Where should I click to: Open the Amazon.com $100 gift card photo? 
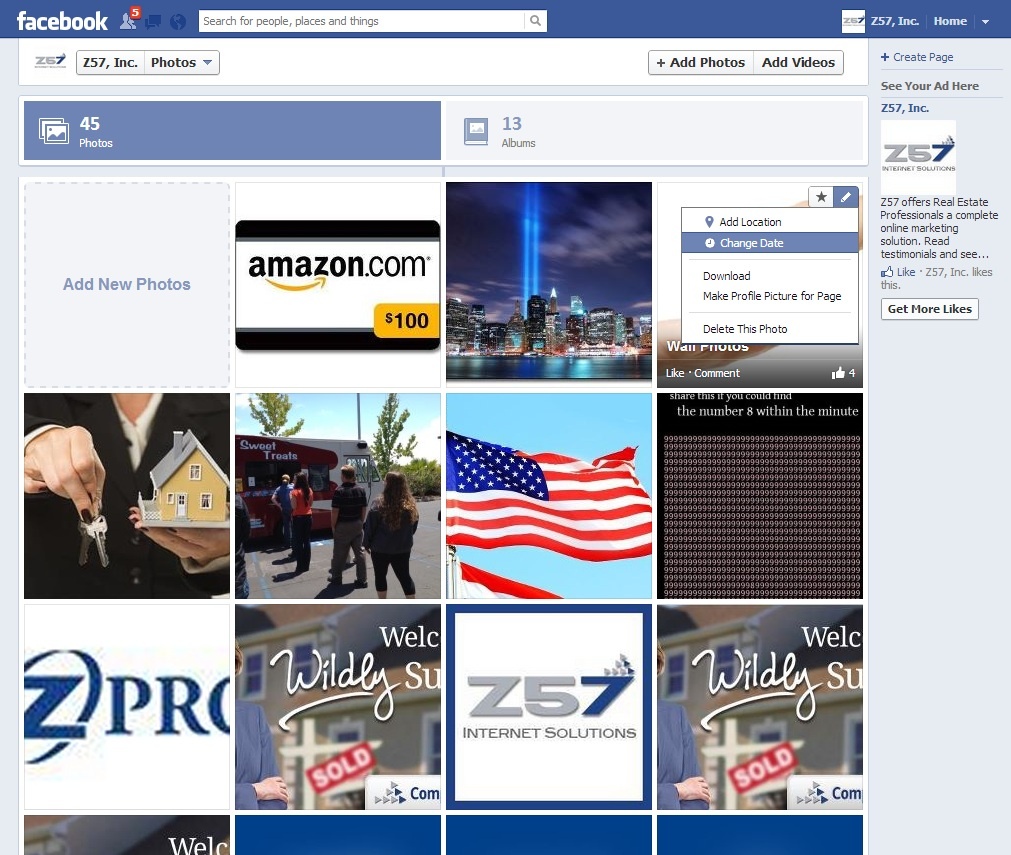coord(338,284)
